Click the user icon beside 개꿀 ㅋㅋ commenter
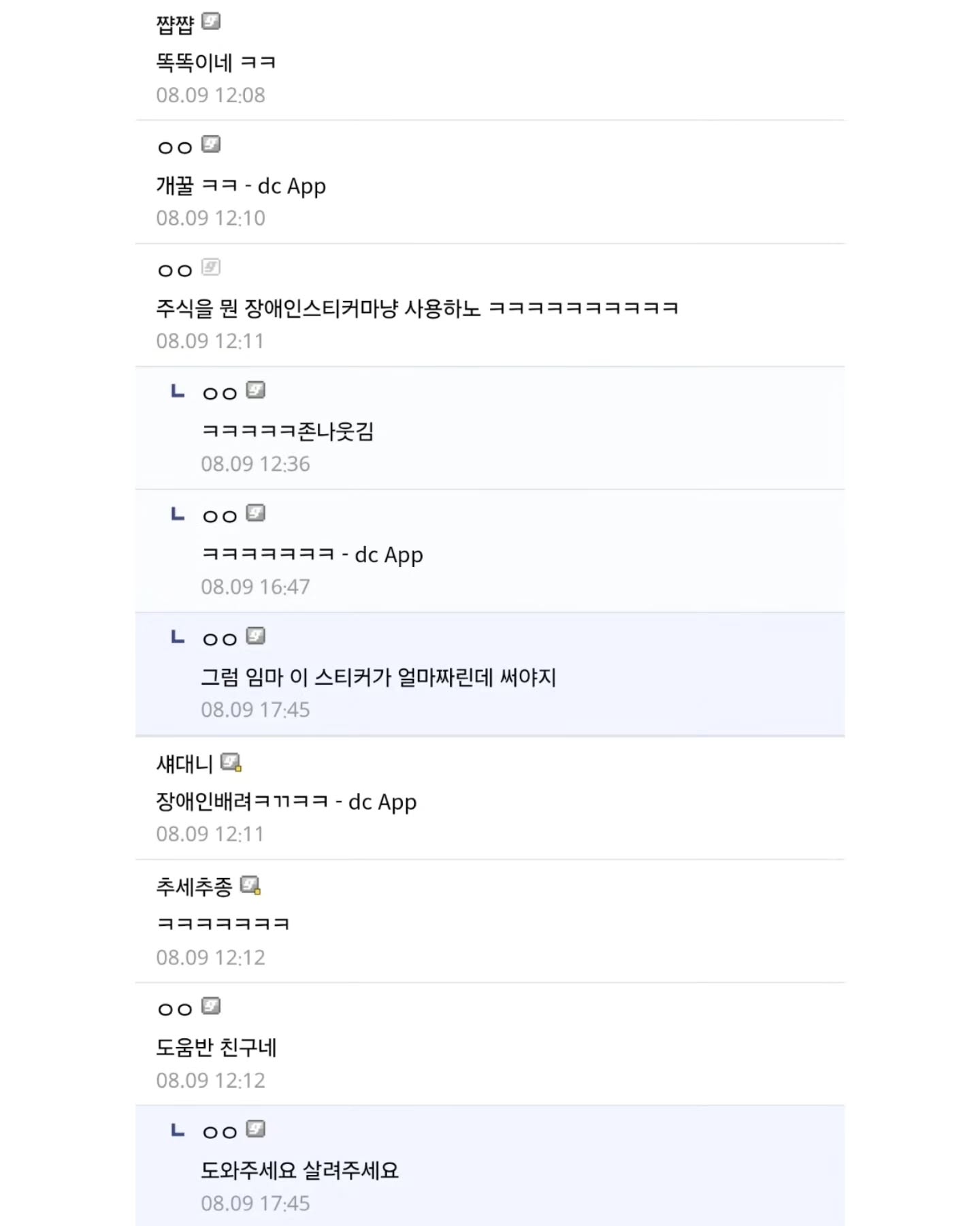Screen dimensions: 980x1226 [211, 144]
